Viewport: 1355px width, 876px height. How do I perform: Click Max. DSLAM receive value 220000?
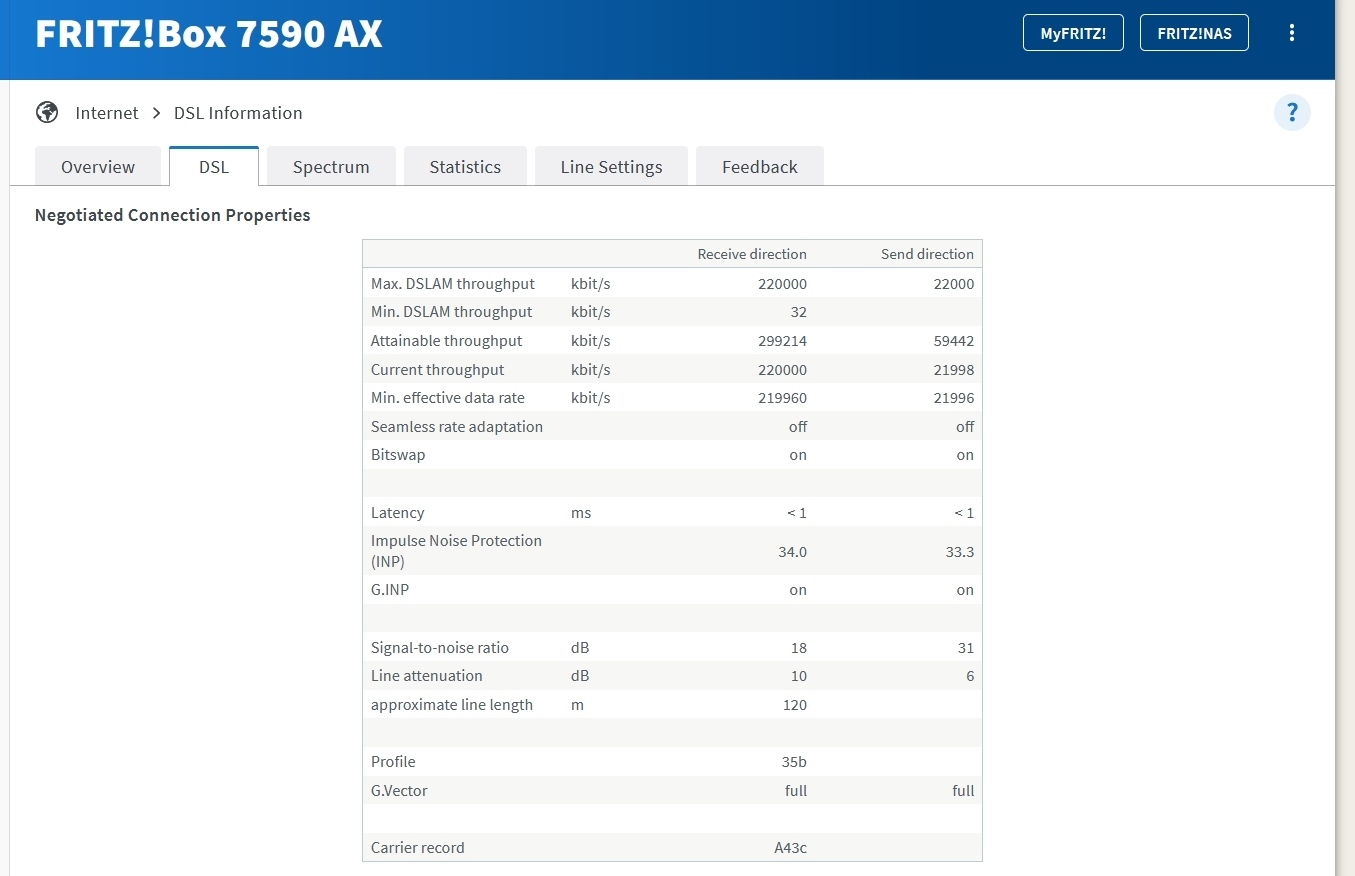(x=782, y=284)
